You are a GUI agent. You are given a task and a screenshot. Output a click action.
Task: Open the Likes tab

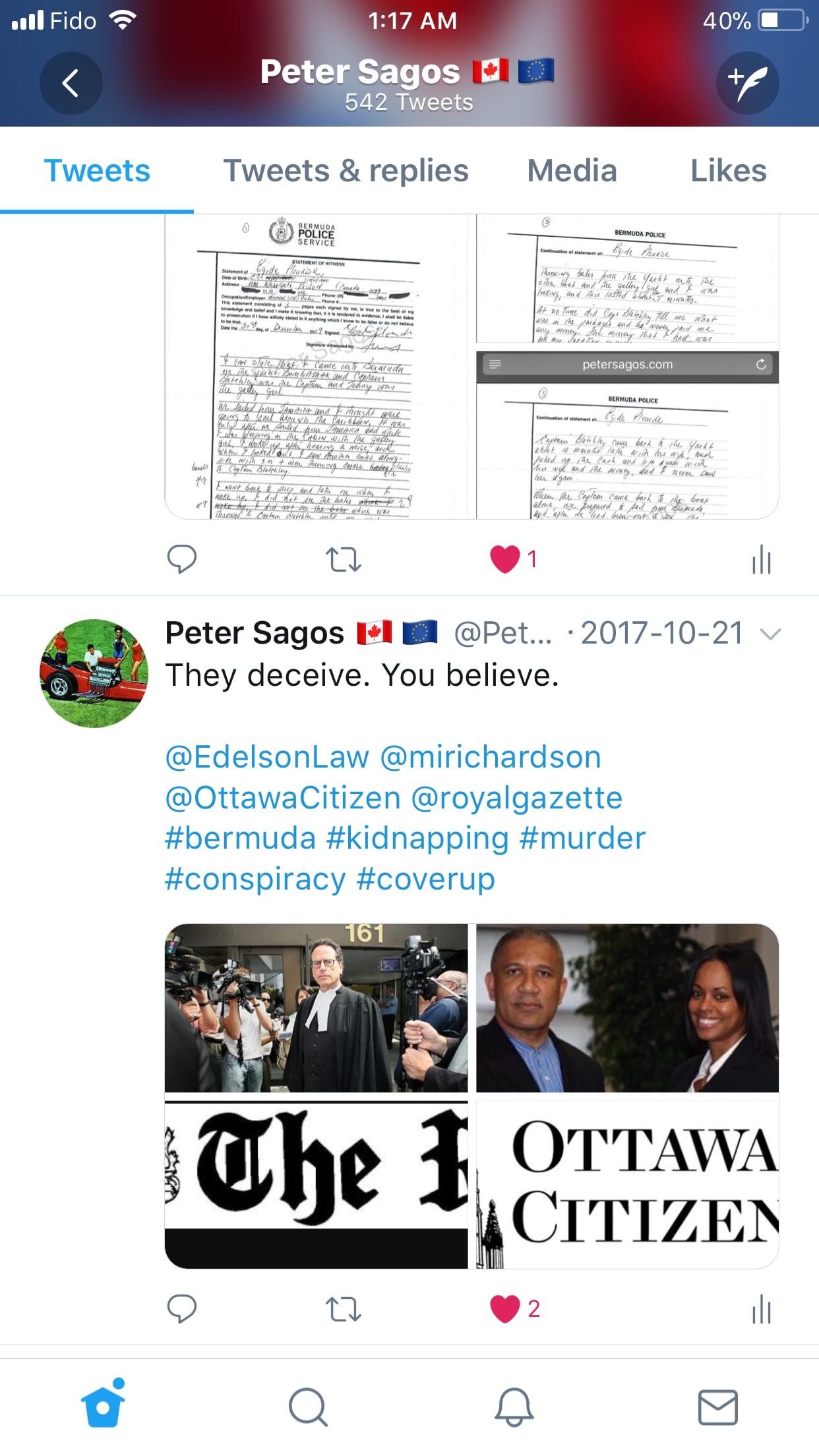click(x=728, y=171)
